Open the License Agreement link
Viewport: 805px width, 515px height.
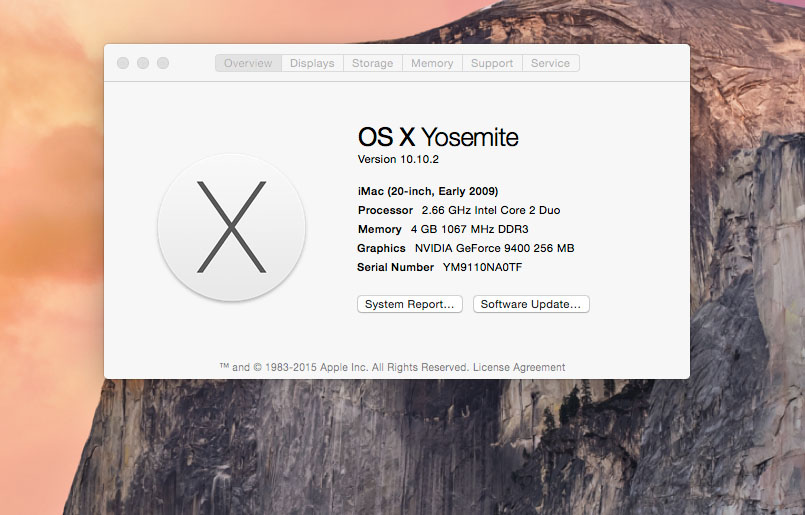pos(519,367)
